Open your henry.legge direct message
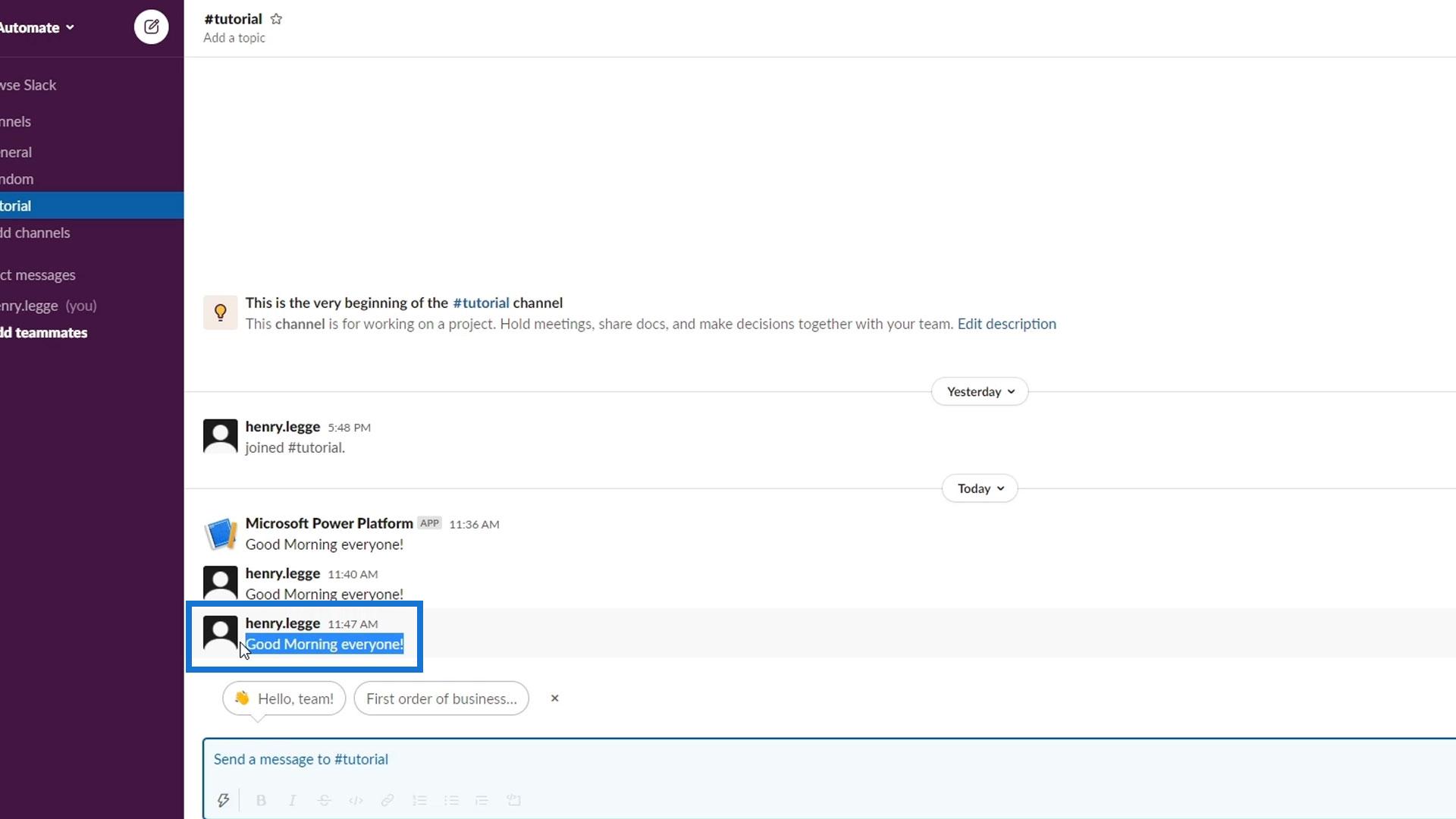This screenshot has width=1456, height=819. click(x=30, y=306)
